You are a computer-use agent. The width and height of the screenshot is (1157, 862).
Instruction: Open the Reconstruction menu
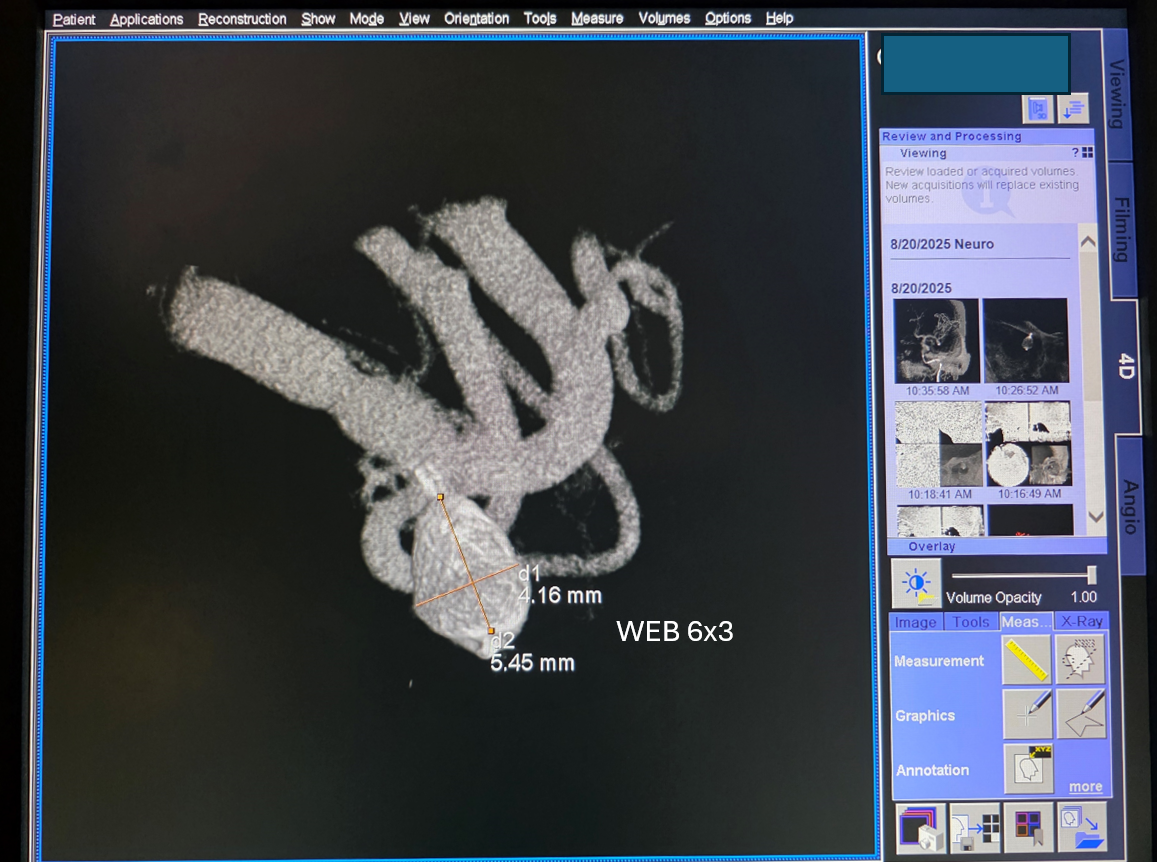click(x=242, y=19)
